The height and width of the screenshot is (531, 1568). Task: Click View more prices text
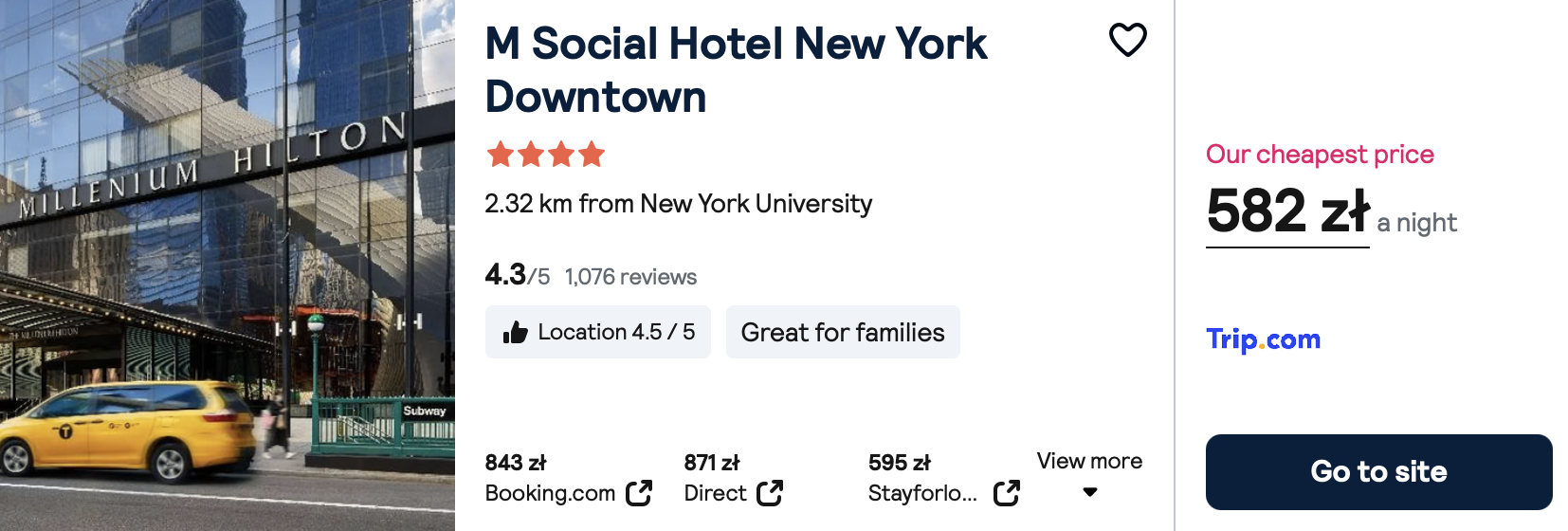[x=1089, y=461]
